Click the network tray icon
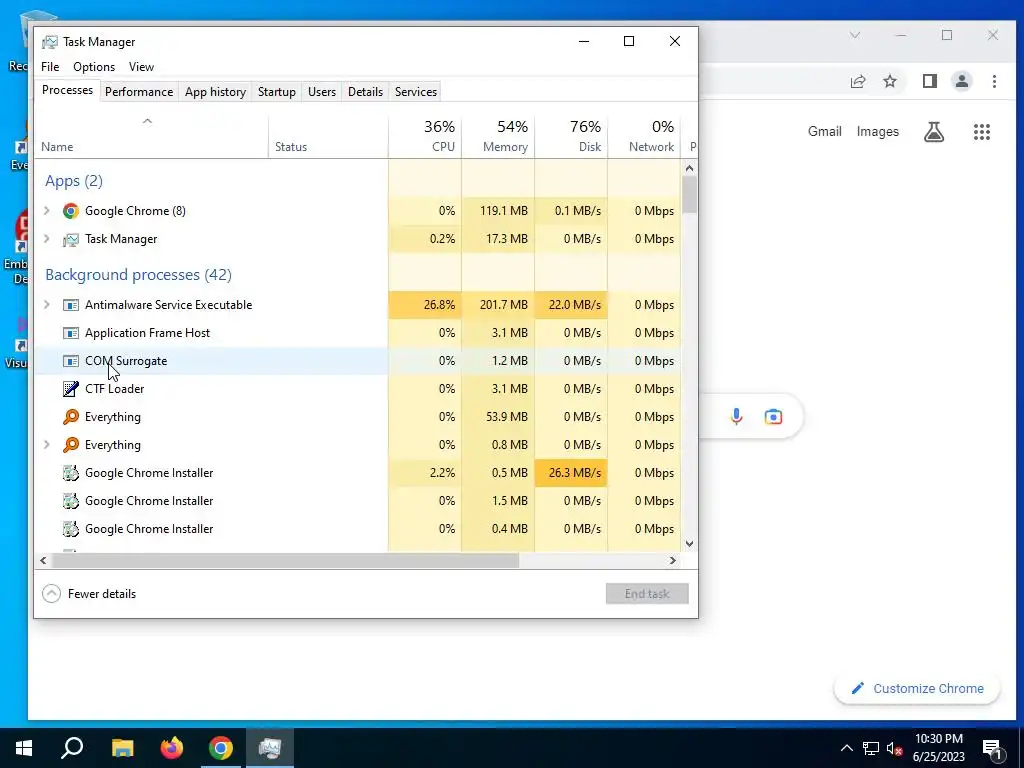The height and width of the screenshot is (768, 1024). pos(871,748)
